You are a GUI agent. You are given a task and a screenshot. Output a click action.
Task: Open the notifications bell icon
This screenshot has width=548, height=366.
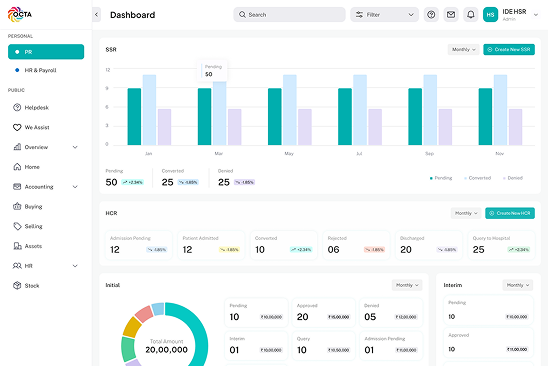471,15
